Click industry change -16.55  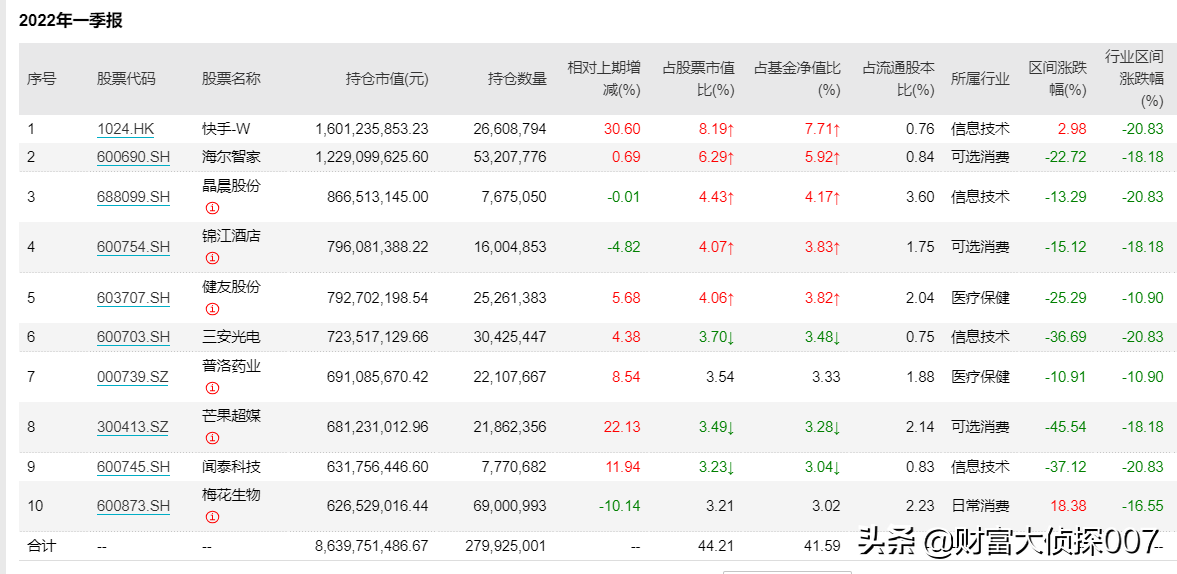tap(1142, 506)
